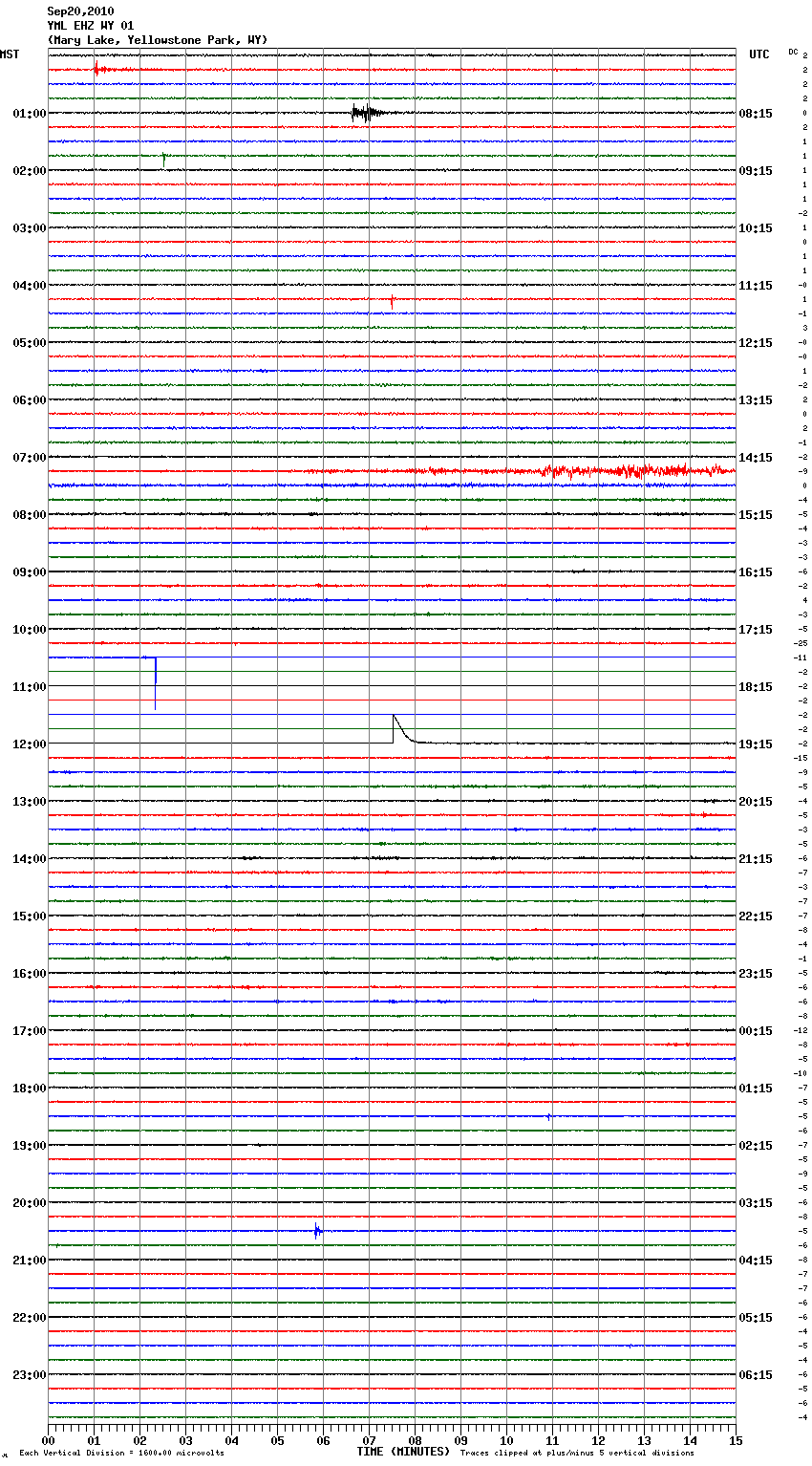812x1466 pixels.
Task: Click the 03 minute axis label
Action: [x=185, y=1440]
